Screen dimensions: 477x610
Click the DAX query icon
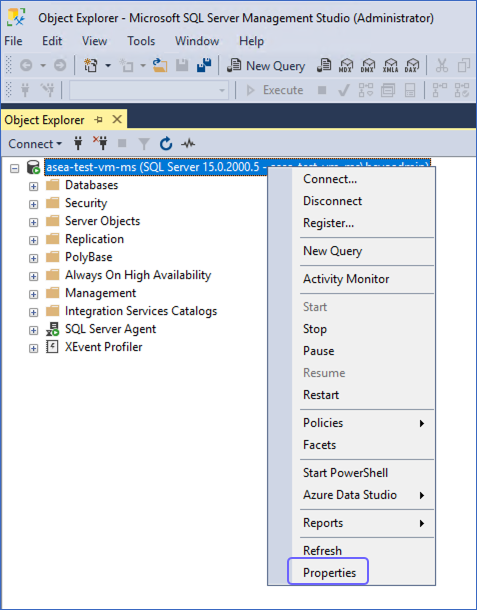tap(412, 65)
